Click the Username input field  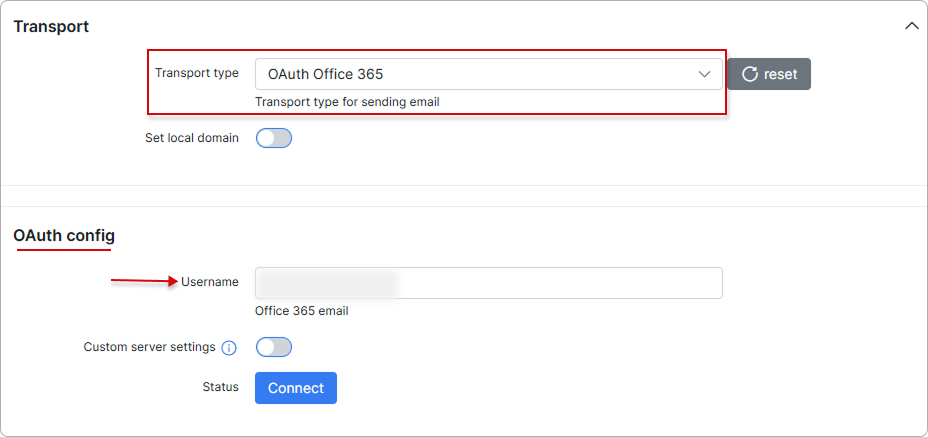[488, 282]
